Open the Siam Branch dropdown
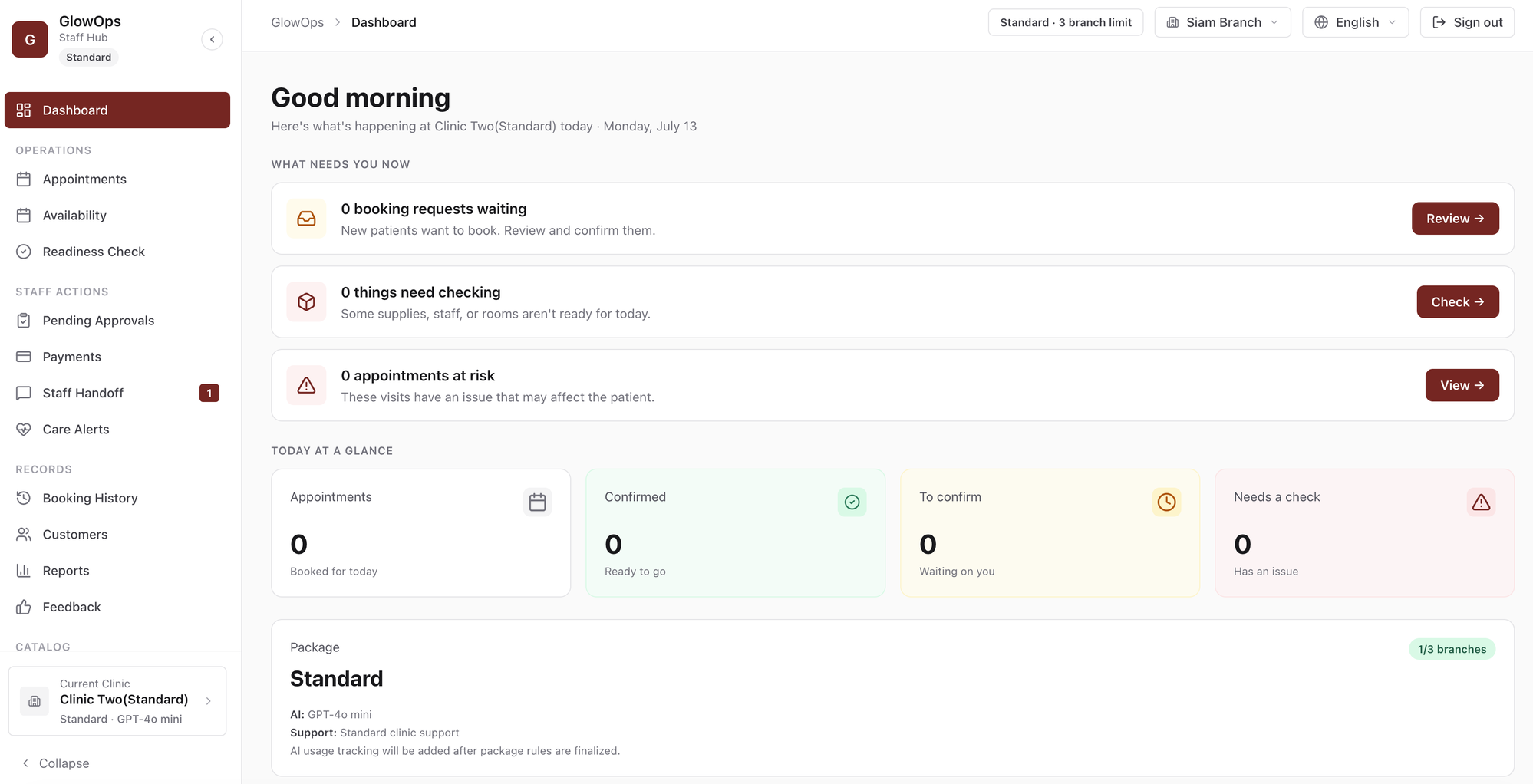The image size is (1533, 784). click(x=1222, y=22)
